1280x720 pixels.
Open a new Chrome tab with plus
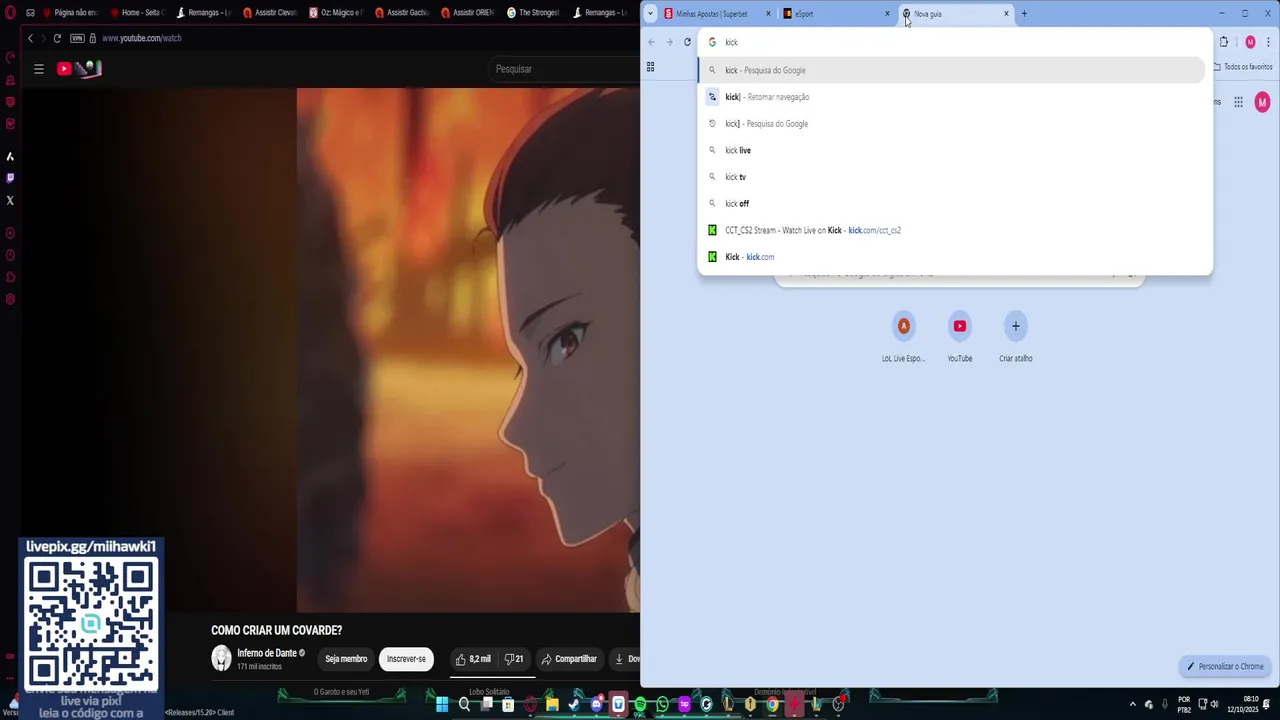[x=1024, y=14]
